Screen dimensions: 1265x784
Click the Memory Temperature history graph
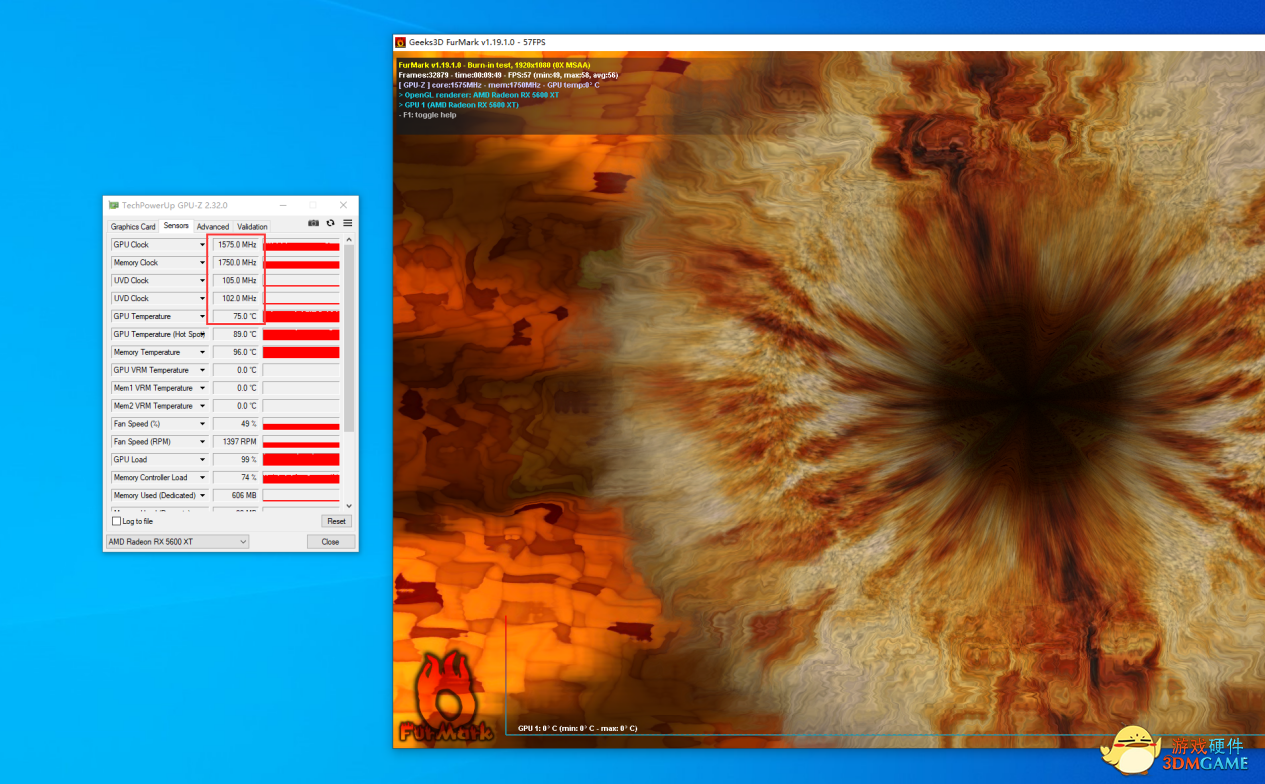point(301,352)
